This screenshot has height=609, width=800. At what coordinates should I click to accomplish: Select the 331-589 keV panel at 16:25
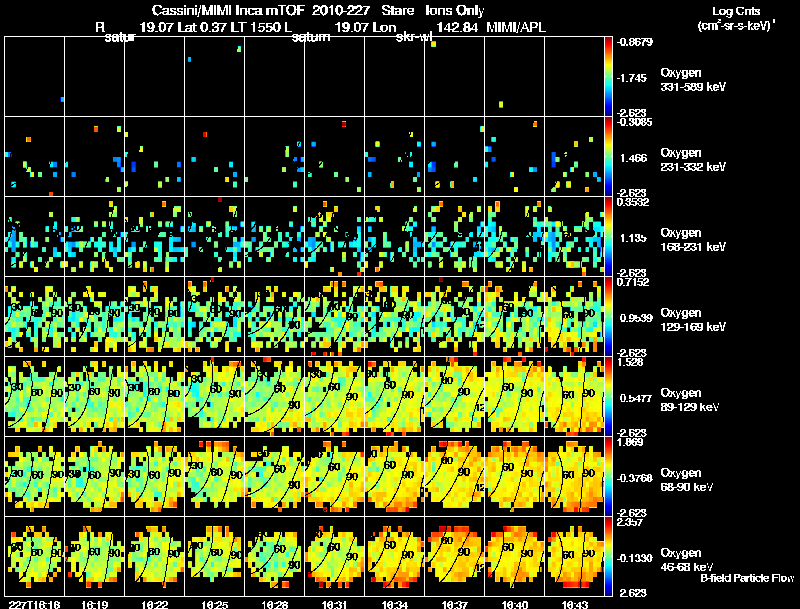[214, 76]
